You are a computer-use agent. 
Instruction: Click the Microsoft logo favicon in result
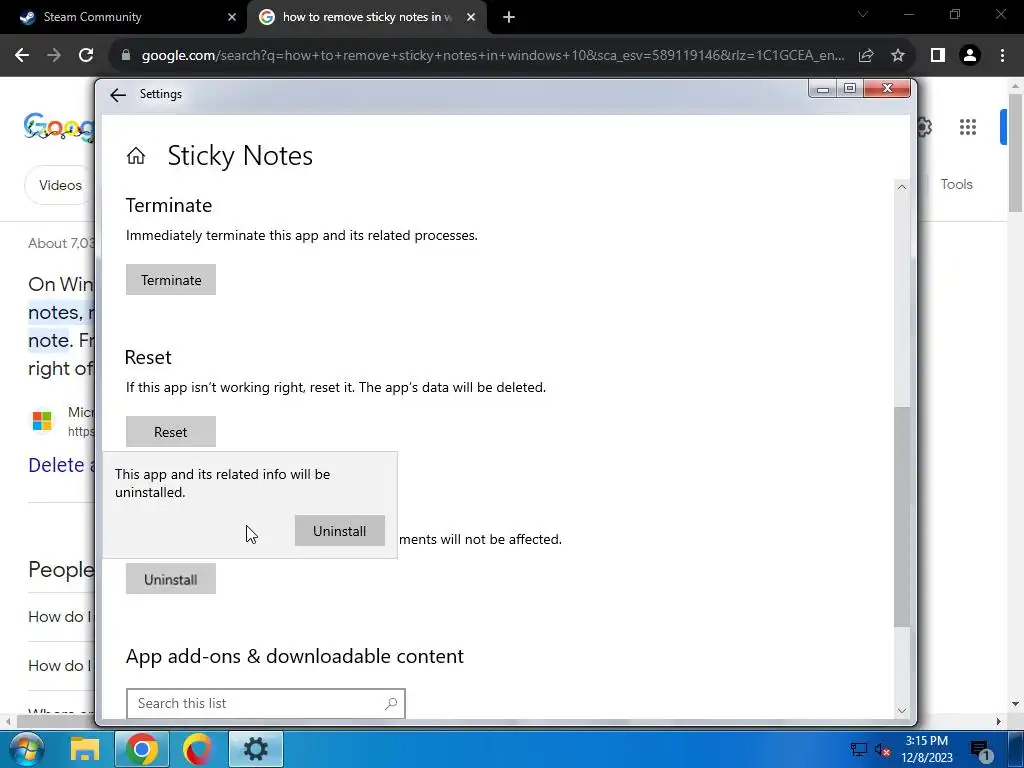pyautogui.click(x=42, y=421)
